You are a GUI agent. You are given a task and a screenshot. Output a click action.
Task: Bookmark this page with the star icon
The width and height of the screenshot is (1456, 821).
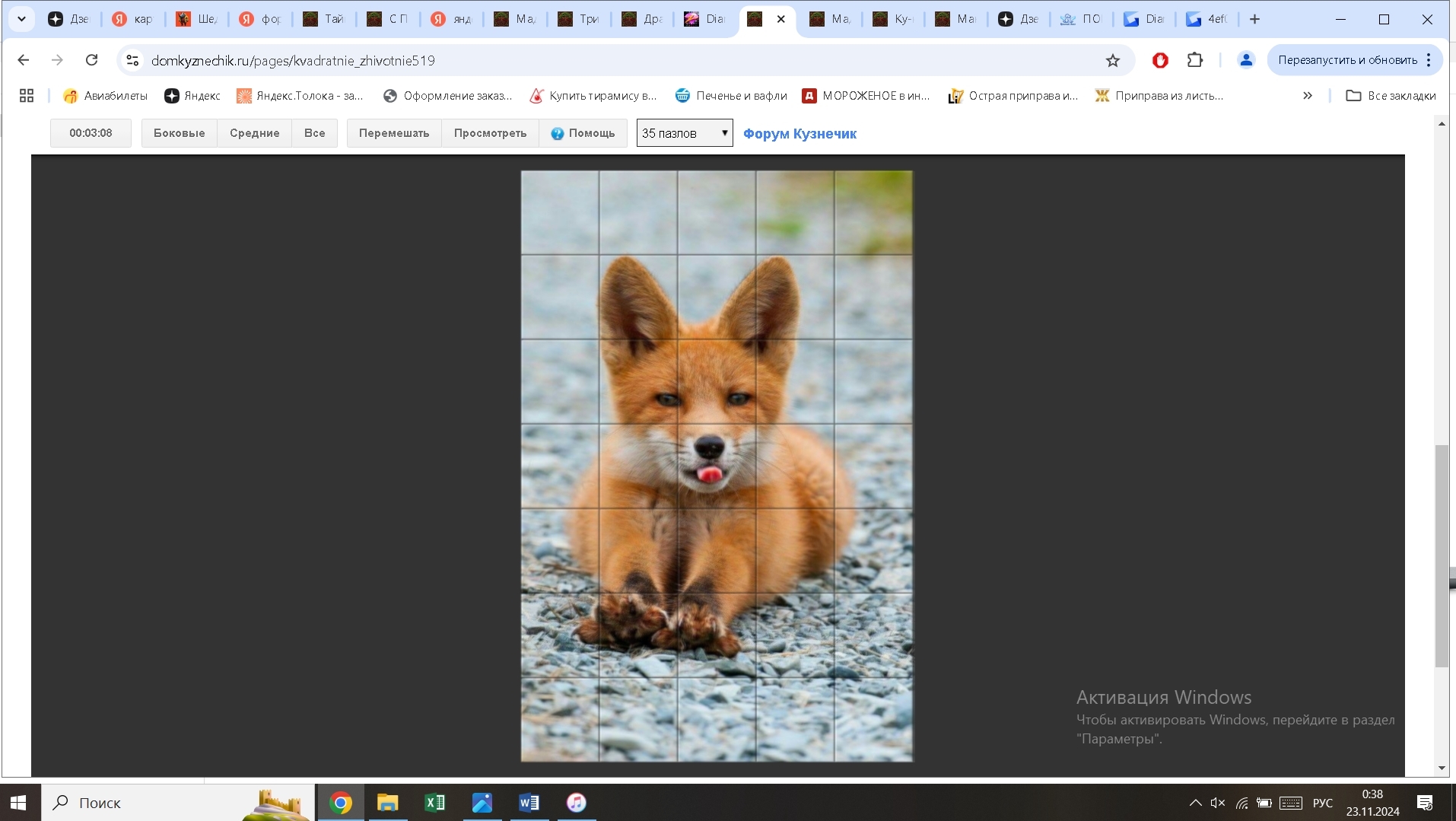[x=1113, y=60]
